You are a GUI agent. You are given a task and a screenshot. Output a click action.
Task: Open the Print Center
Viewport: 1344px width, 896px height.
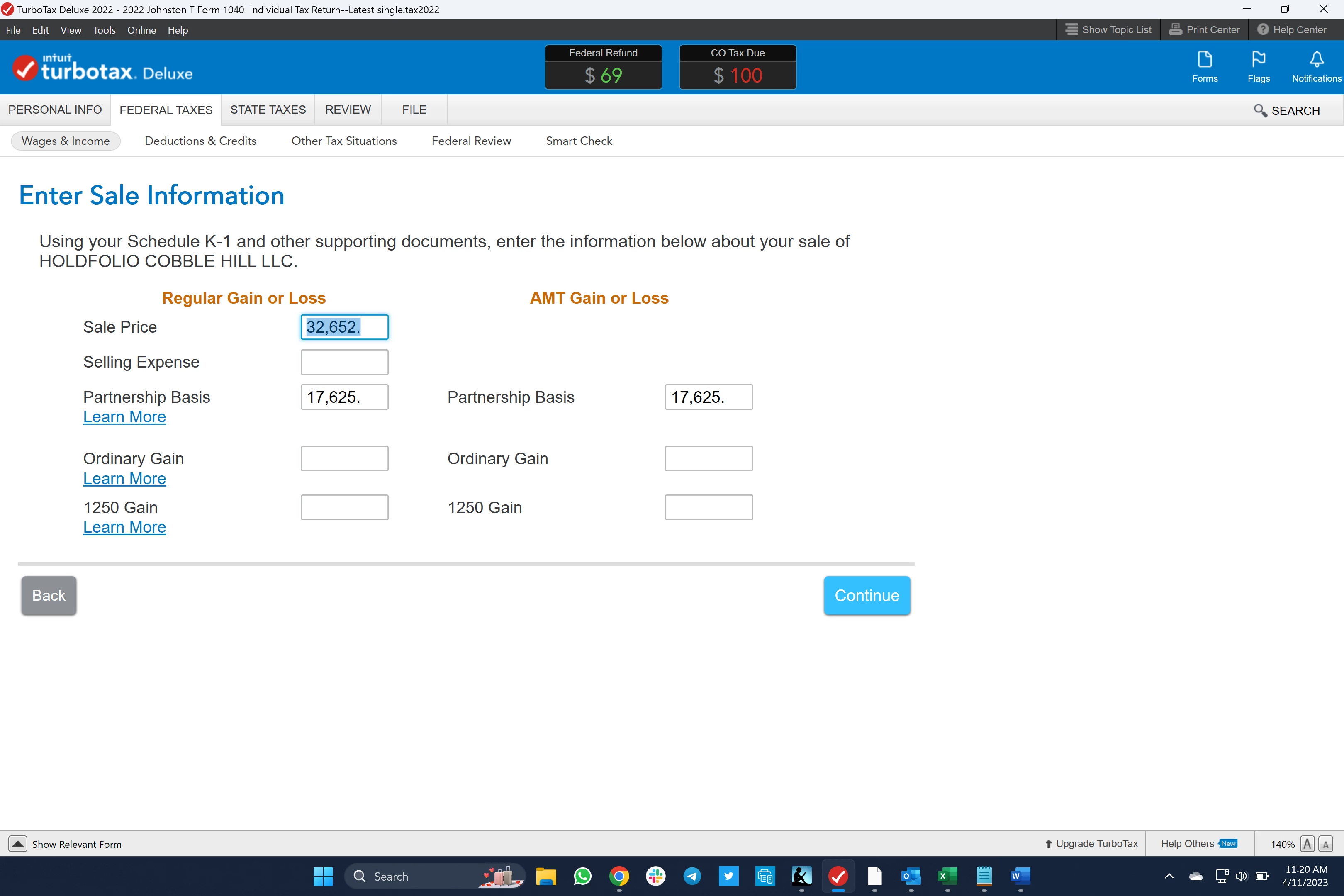(x=1204, y=30)
